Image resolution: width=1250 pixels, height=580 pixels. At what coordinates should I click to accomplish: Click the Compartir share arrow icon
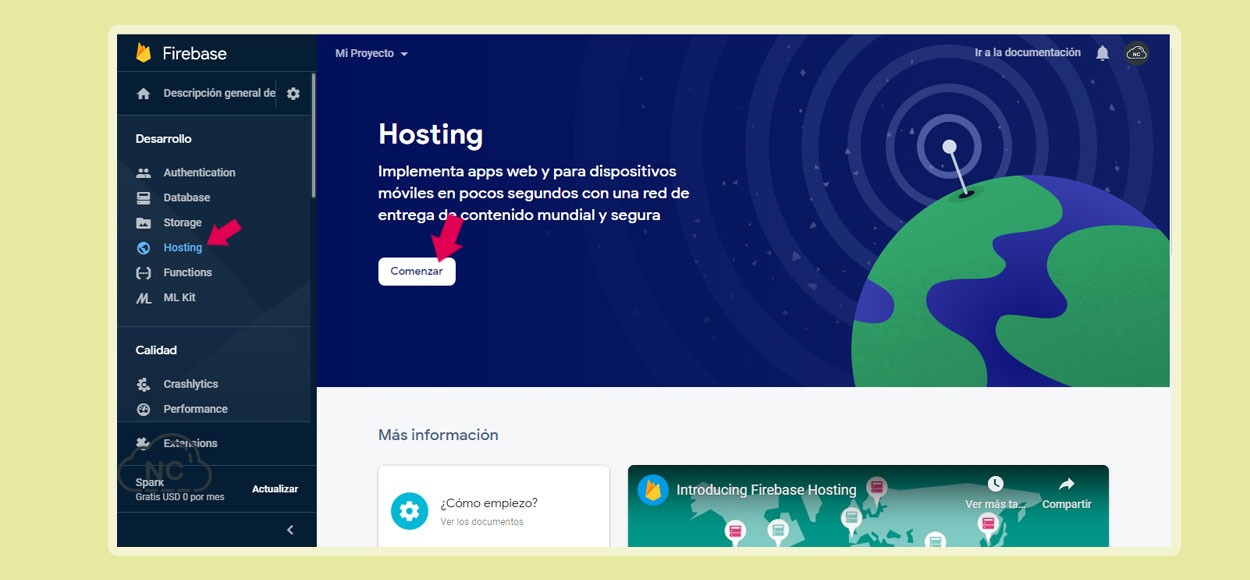click(x=1066, y=484)
